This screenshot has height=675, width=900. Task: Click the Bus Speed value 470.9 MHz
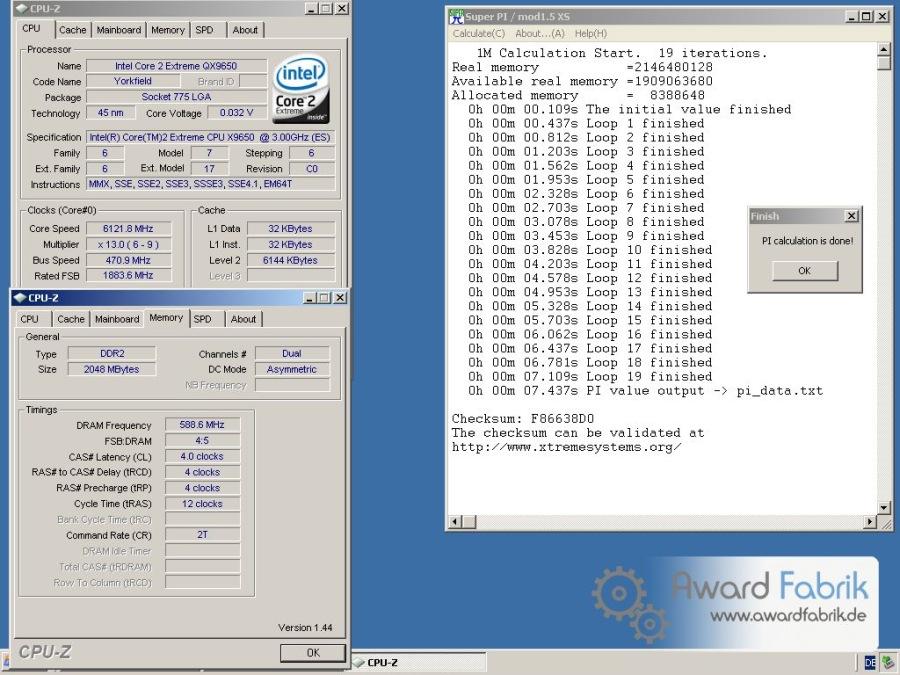point(128,260)
